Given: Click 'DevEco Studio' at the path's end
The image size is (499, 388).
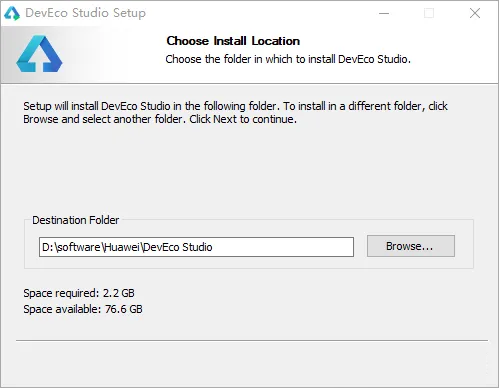Looking at the screenshot, I should coord(178,247).
